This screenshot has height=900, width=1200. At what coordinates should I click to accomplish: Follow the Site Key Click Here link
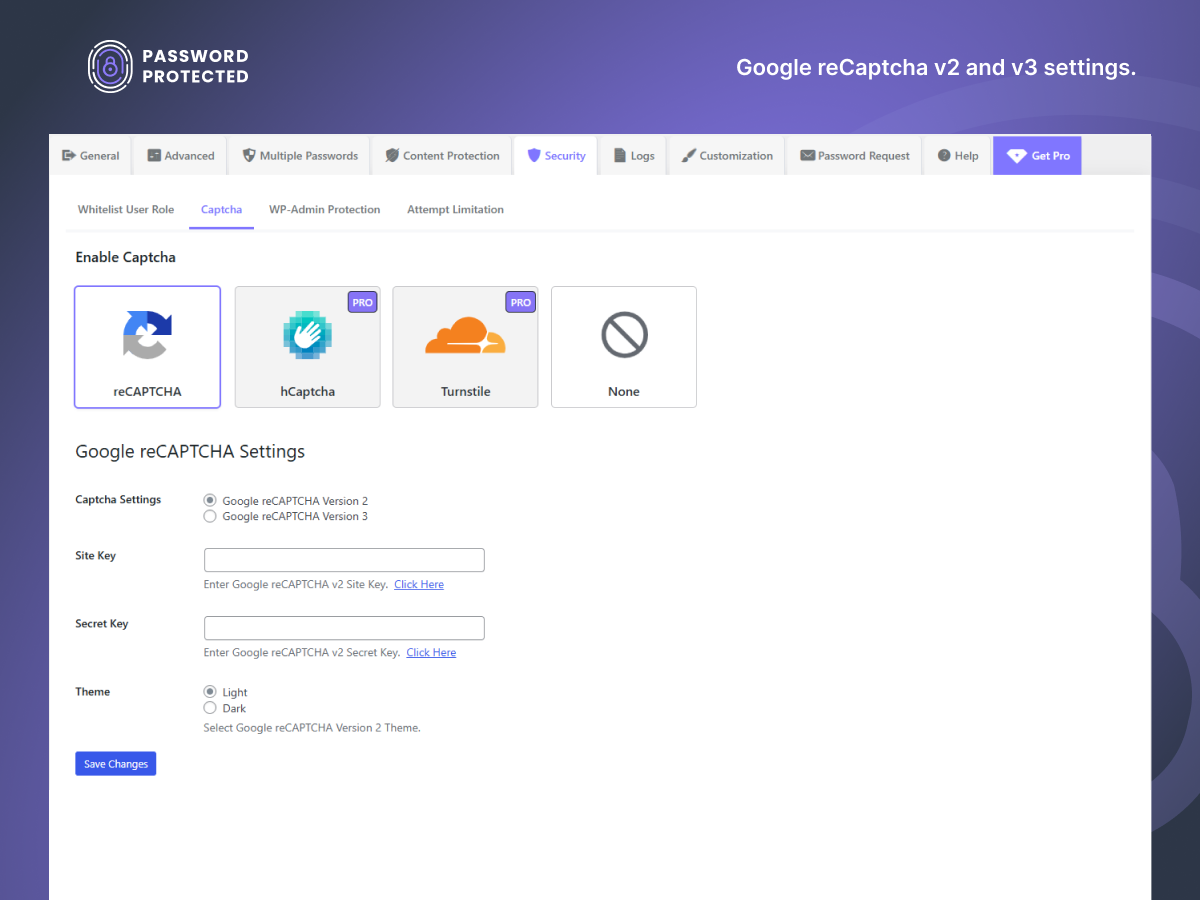(419, 585)
